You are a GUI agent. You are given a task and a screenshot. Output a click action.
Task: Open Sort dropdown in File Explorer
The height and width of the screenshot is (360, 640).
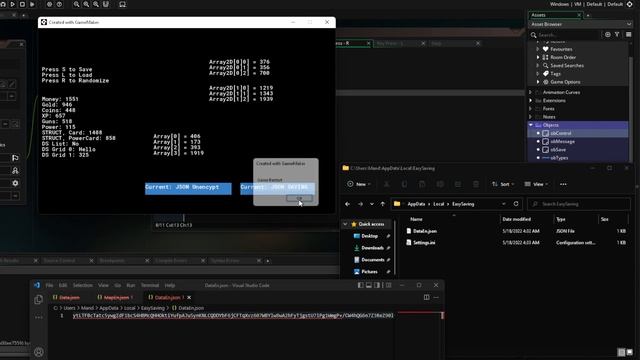tap(503, 184)
